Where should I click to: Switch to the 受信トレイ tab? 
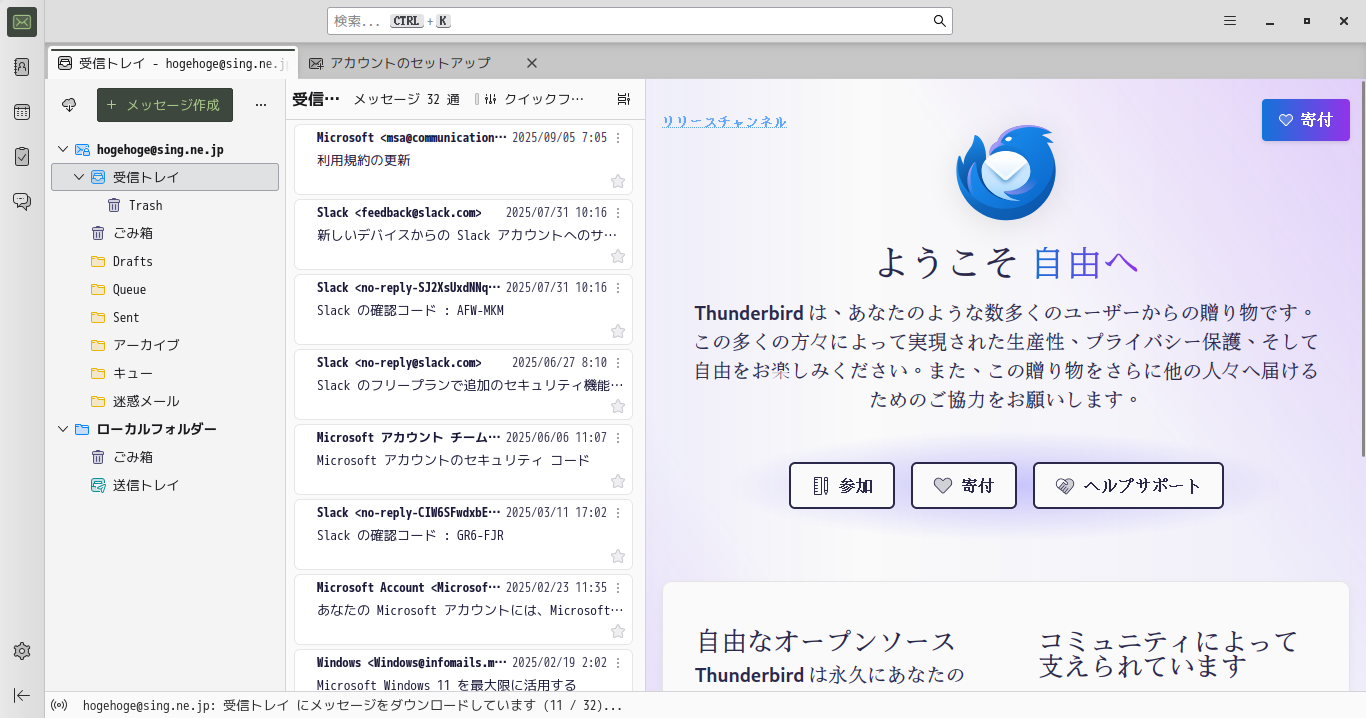(173, 63)
